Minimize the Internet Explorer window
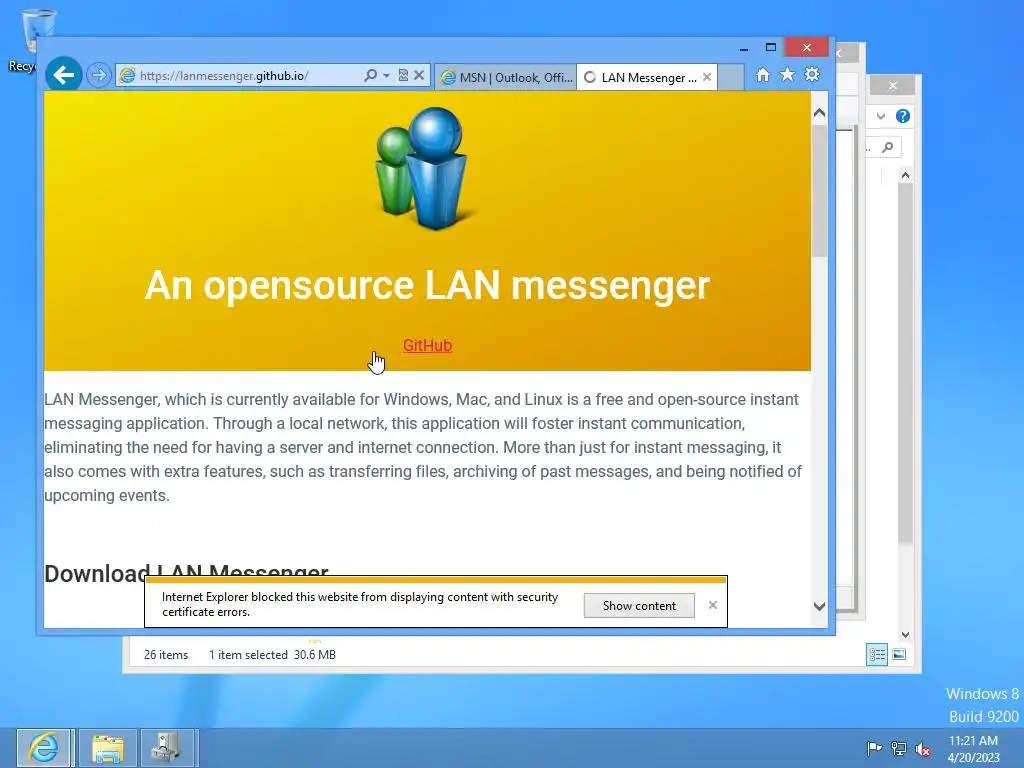Screen dimensions: 1024x768 pyautogui.click(x=743, y=48)
